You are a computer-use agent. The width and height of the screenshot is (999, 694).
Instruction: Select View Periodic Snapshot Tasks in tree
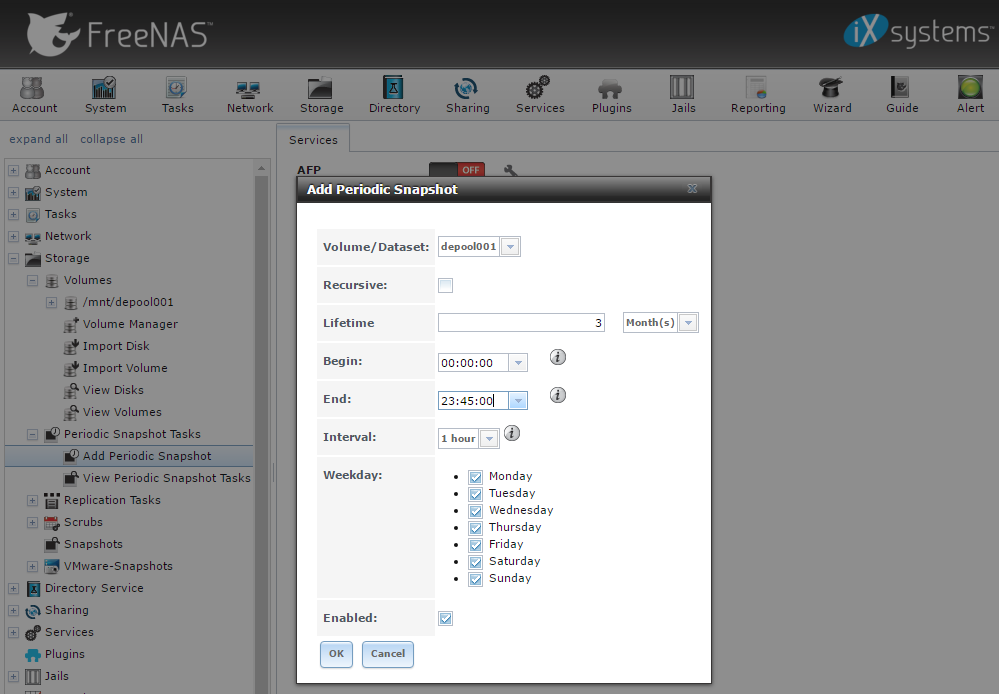tap(166, 478)
